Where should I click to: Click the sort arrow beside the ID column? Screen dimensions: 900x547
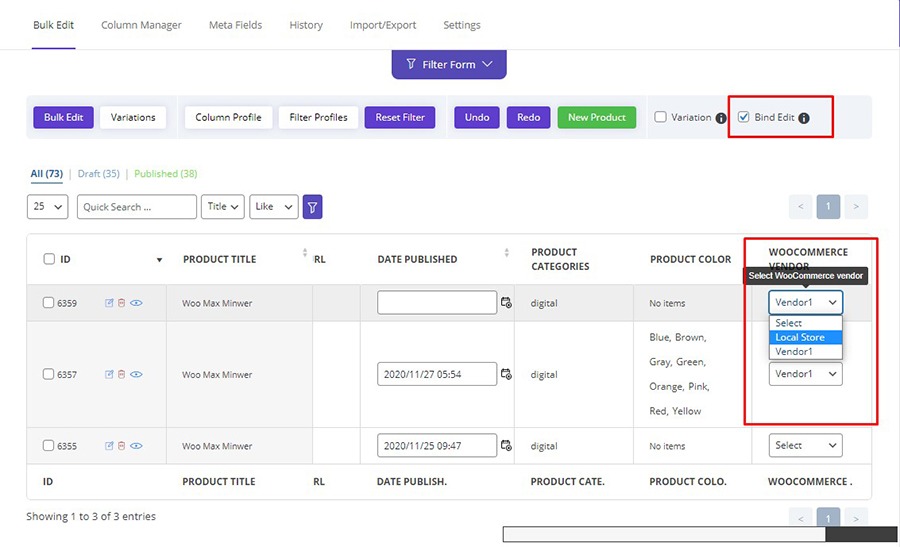(x=160, y=260)
